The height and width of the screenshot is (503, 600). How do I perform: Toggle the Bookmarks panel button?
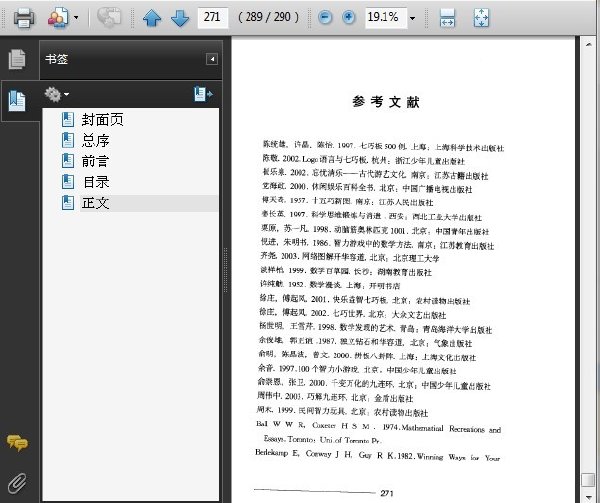pyautogui.click(x=17, y=101)
